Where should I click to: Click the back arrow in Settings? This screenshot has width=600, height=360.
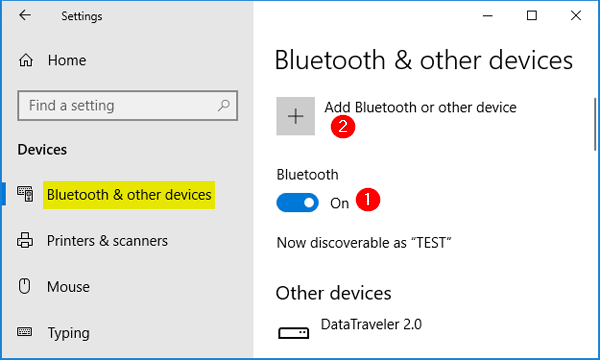(x=25, y=15)
